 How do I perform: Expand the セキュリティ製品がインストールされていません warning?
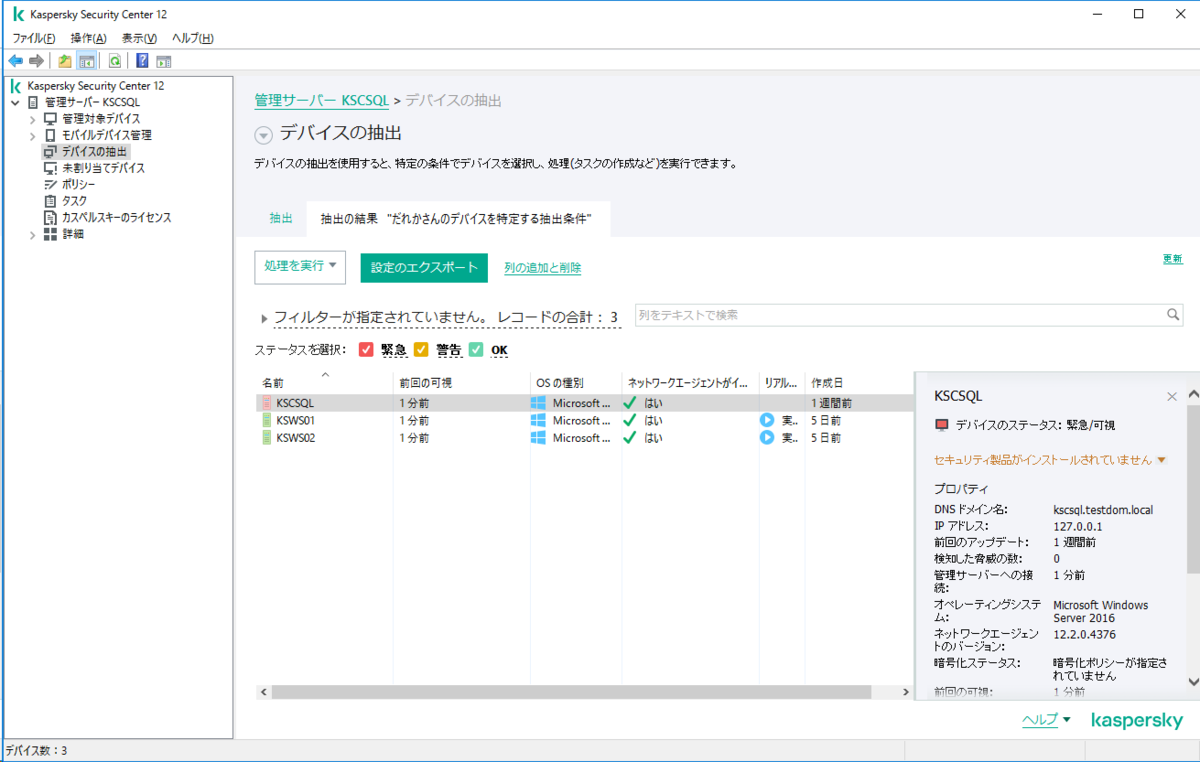click(x=1161, y=460)
